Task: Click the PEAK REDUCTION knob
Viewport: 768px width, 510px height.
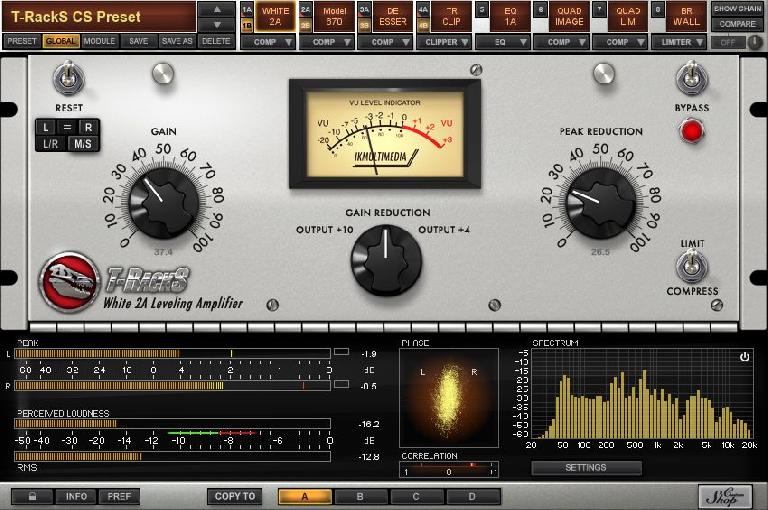Action: (x=600, y=203)
